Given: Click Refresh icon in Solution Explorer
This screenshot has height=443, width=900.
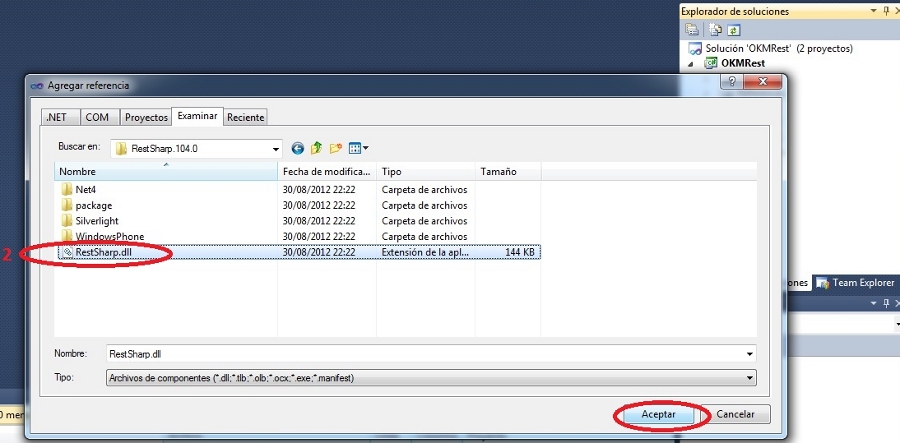Looking at the screenshot, I should point(731,29).
